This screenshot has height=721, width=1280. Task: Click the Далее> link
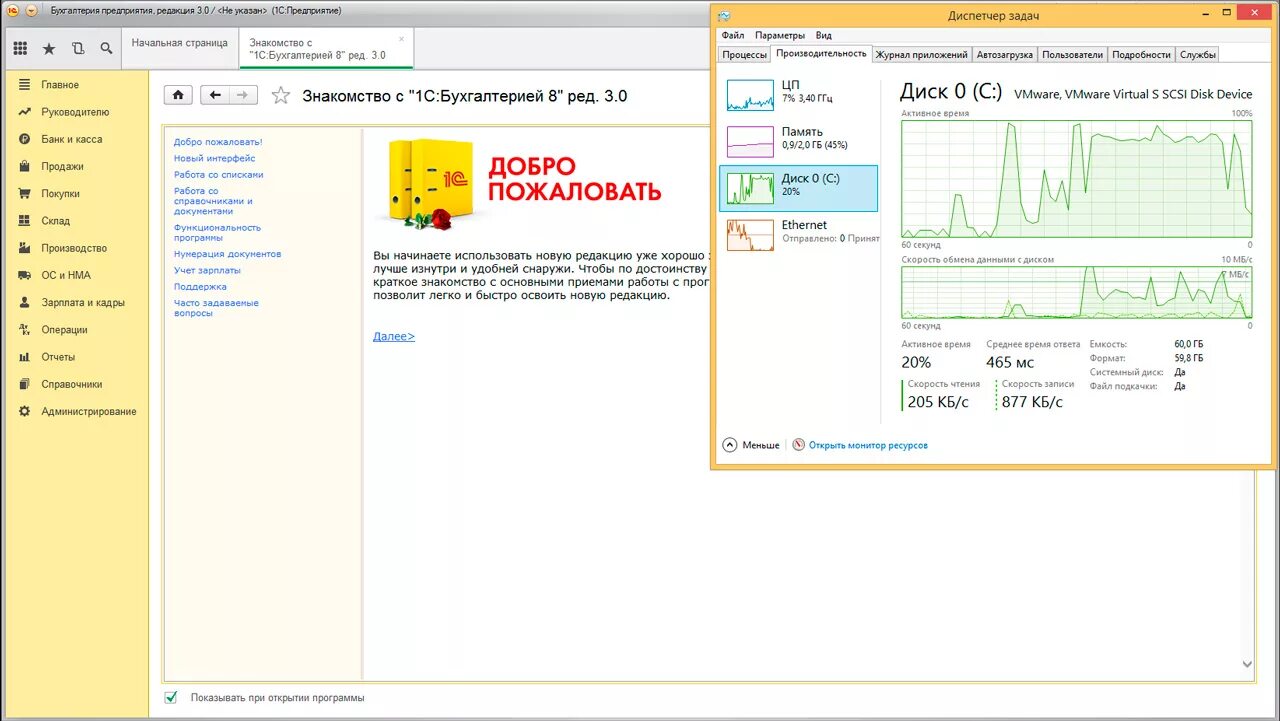click(394, 336)
